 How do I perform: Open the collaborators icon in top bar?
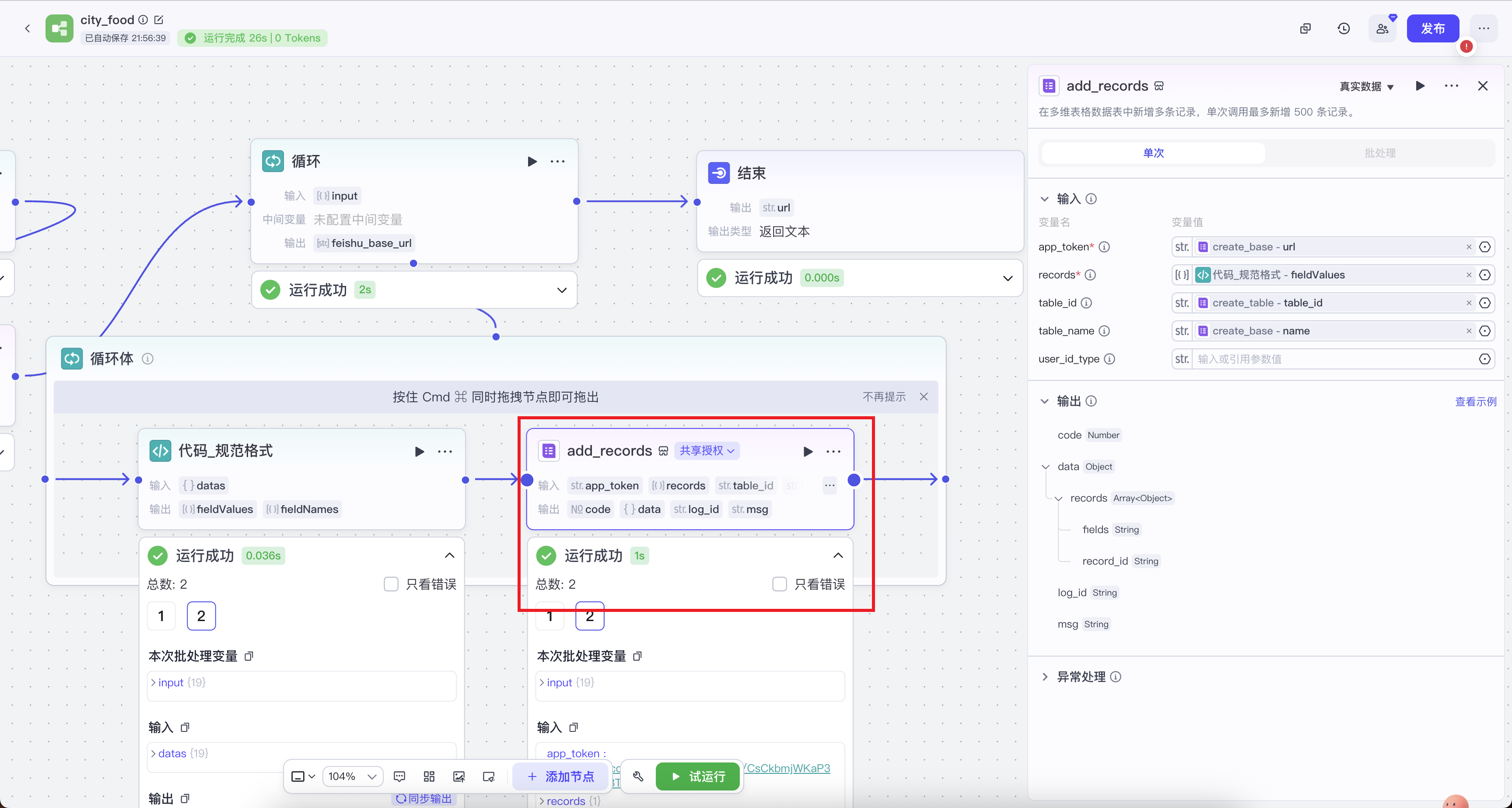1382,29
